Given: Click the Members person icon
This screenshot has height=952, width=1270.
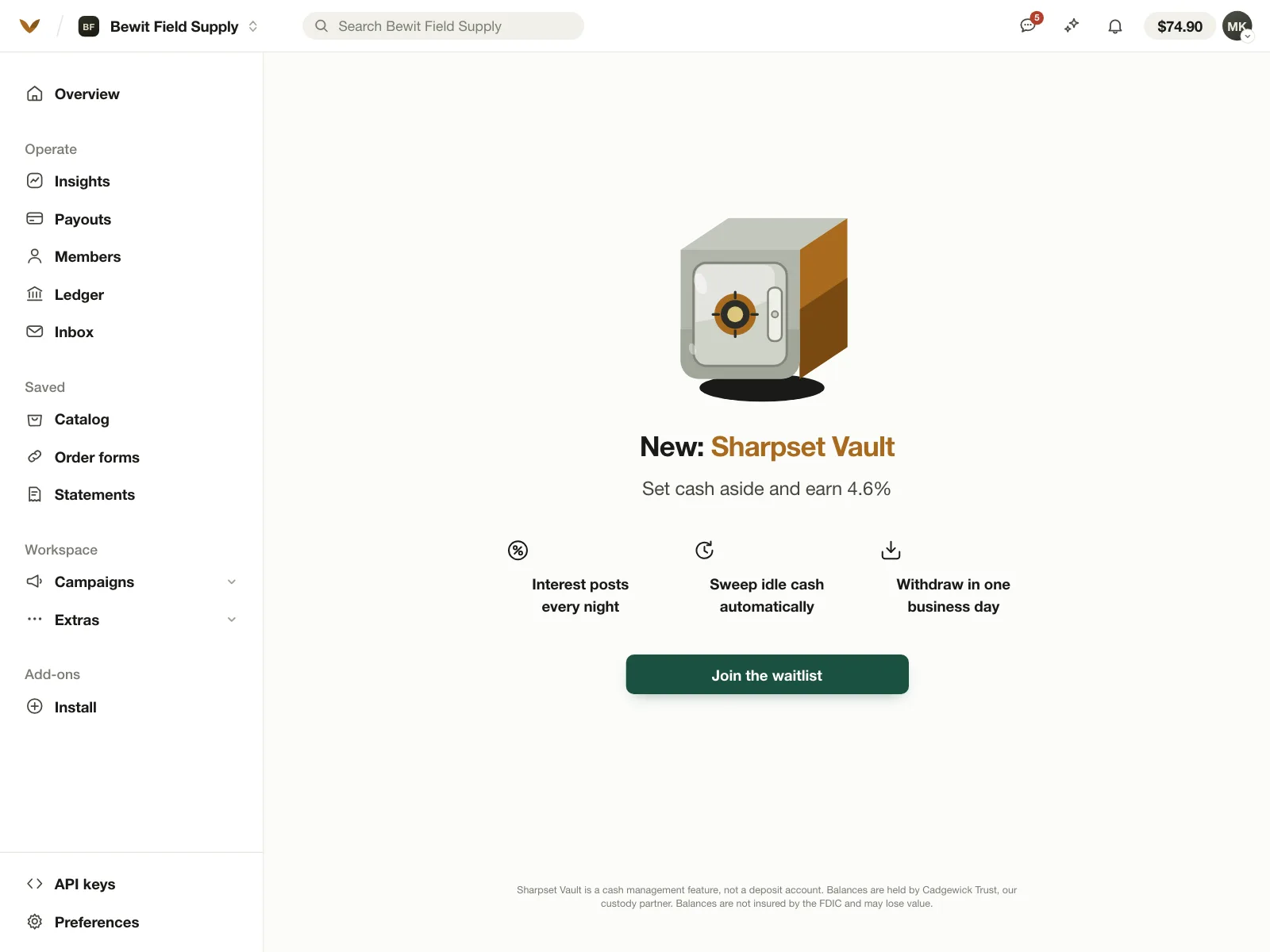Looking at the screenshot, I should (35, 256).
